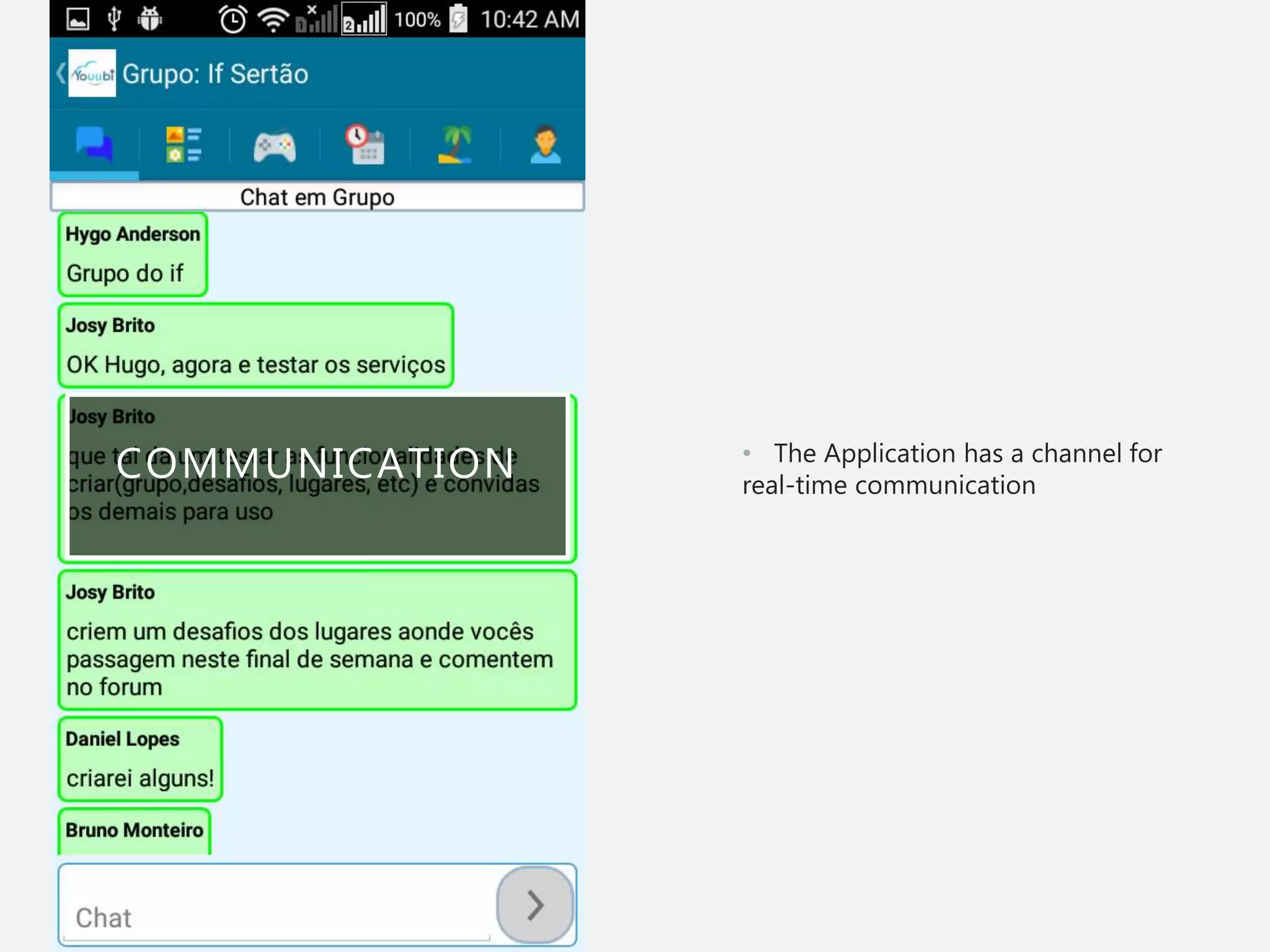Tap the alarm clock status icon
The image size is (1270, 952).
point(233,19)
